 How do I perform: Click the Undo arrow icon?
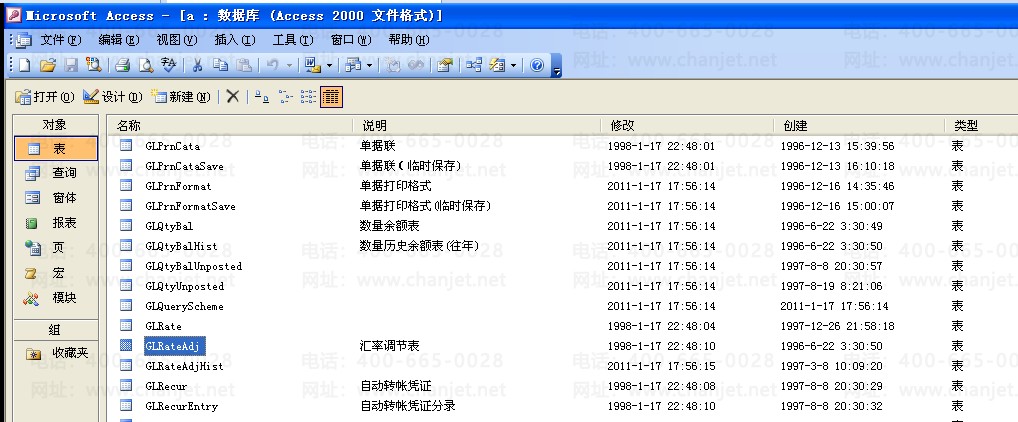[273, 65]
